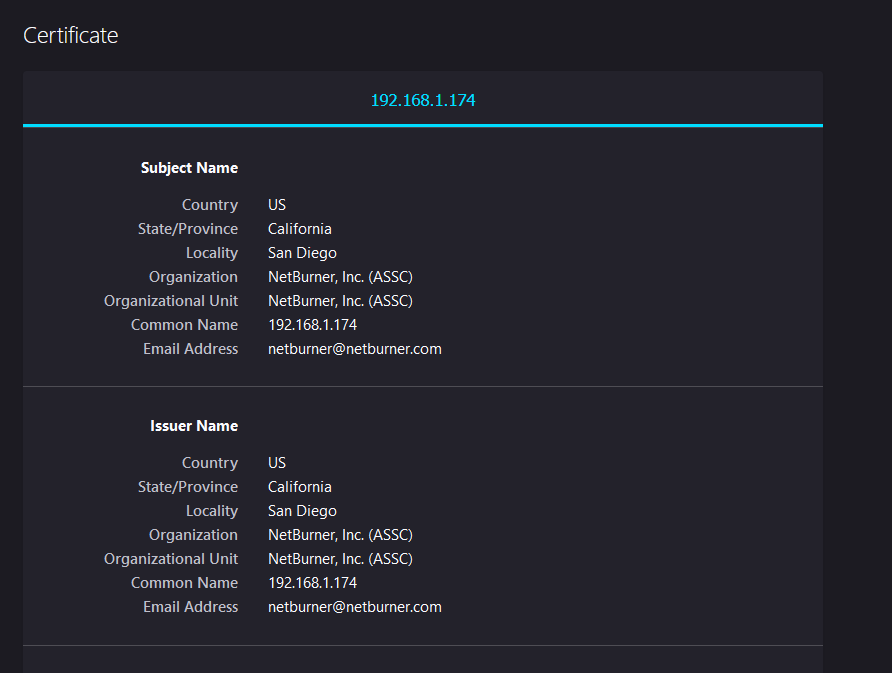Select Subject Name Country value US
Image resolution: width=892 pixels, height=673 pixels.
(277, 205)
